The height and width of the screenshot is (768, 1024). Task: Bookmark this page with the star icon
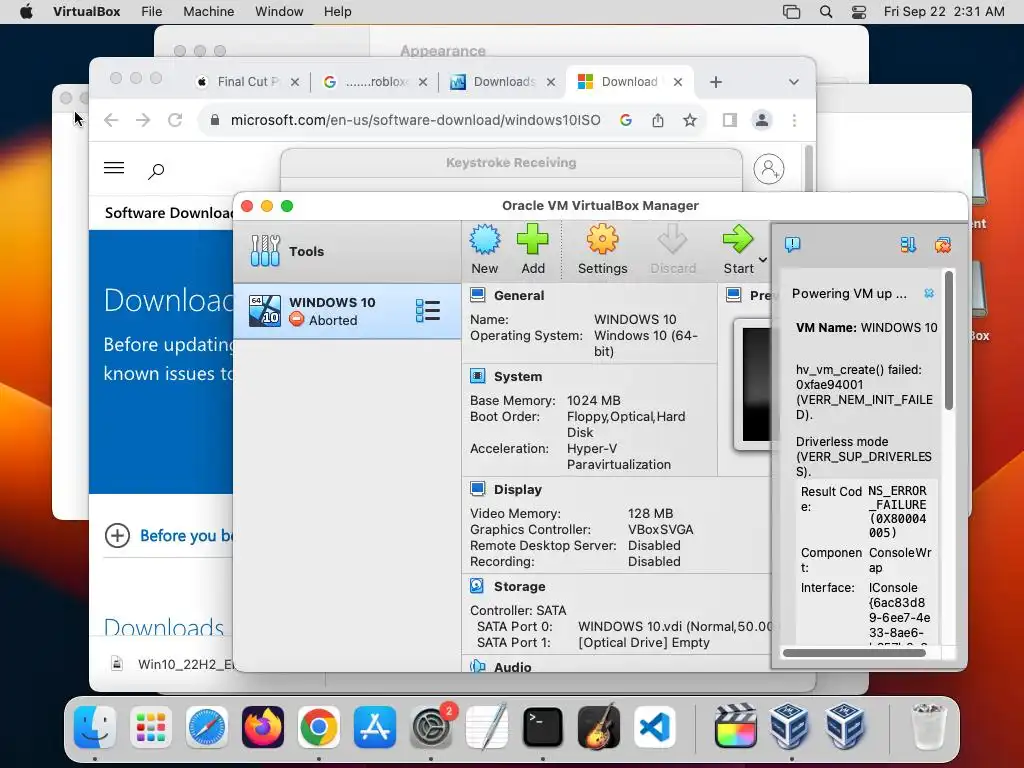690,120
